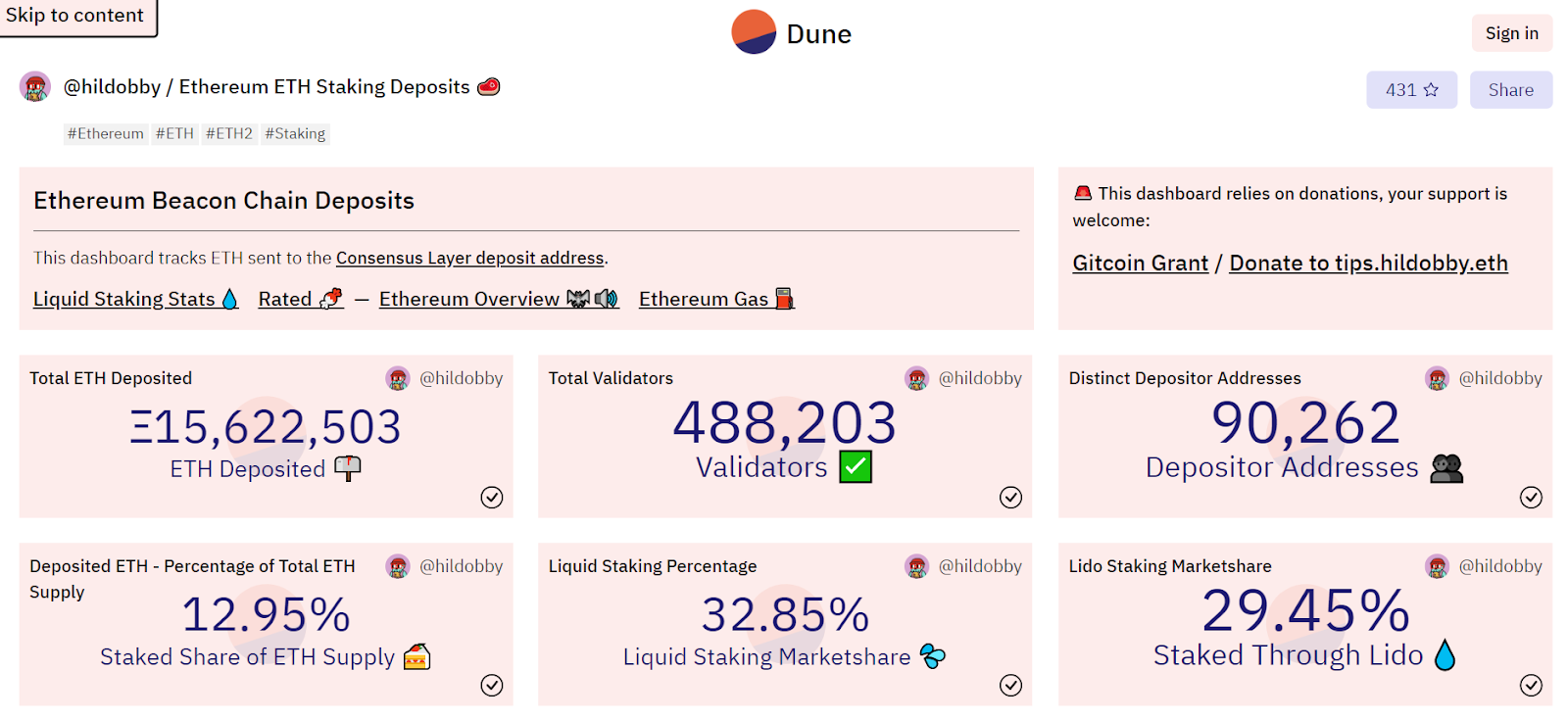Click @hildobby in Distinct Depositor Addresses card

[1500, 379]
